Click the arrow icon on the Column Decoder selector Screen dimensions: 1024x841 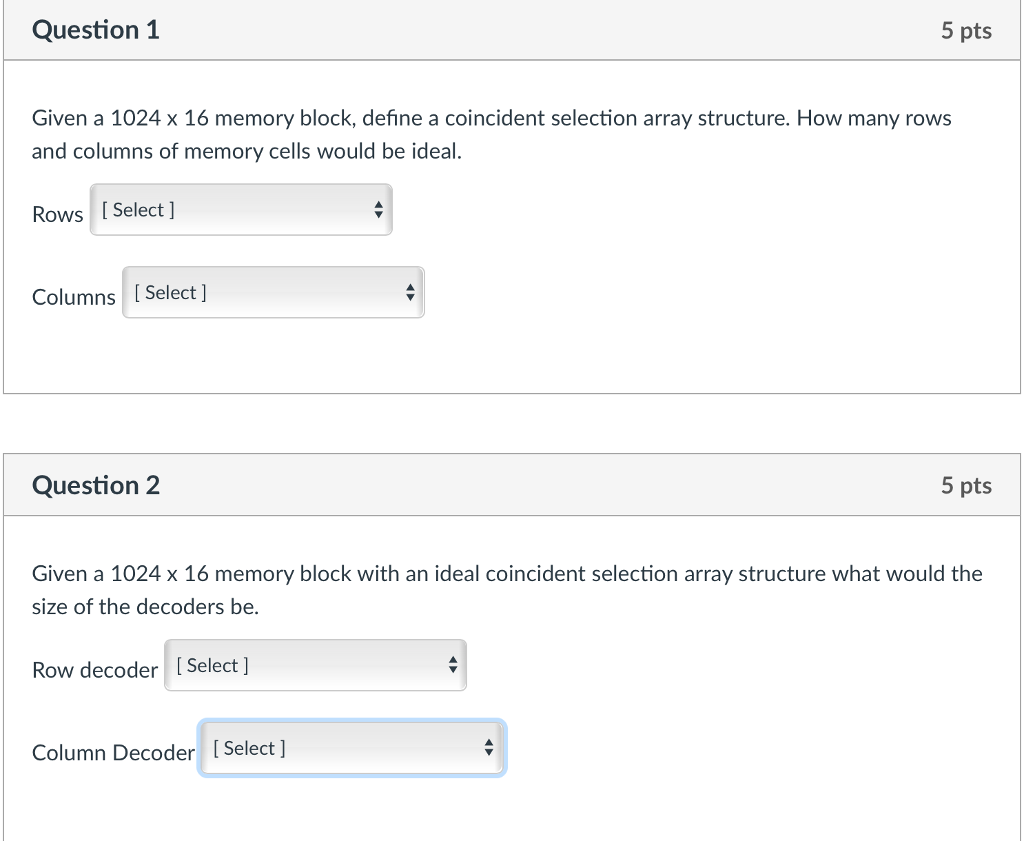[488, 747]
